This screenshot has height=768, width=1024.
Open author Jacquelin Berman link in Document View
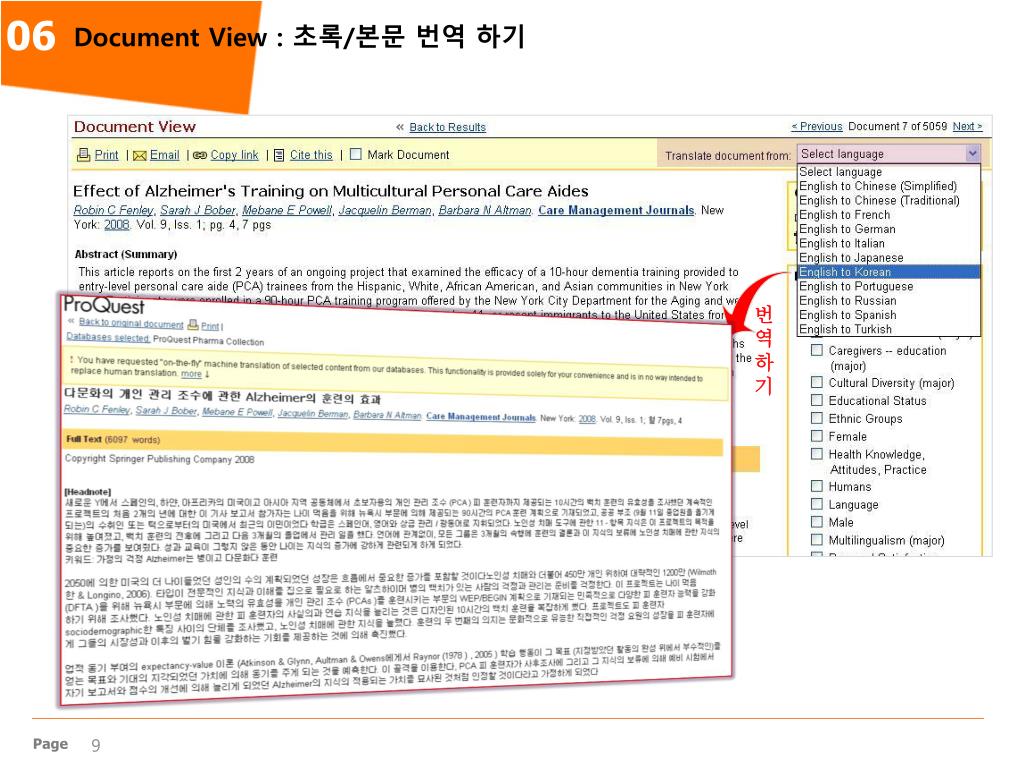tap(385, 210)
